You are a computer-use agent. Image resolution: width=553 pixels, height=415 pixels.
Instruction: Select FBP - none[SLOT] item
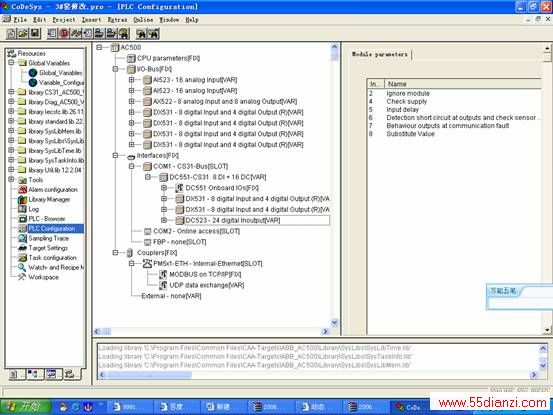tap(180, 242)
